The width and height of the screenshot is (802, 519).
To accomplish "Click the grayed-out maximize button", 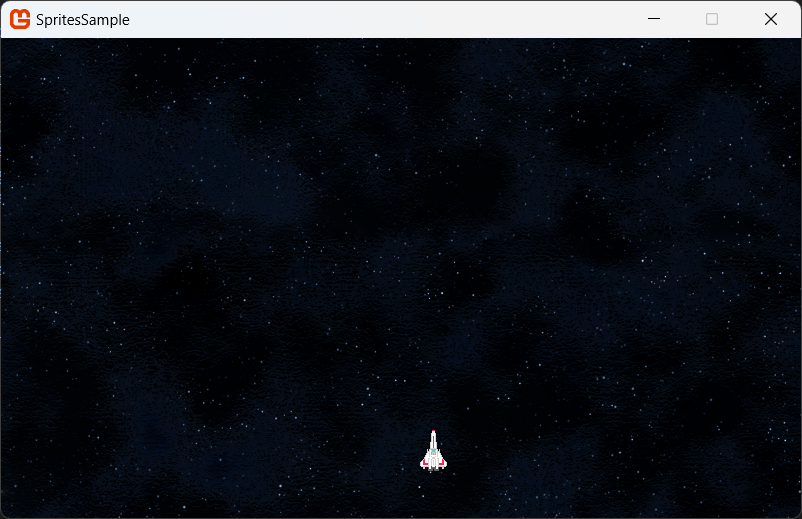I will click(712, 19).
